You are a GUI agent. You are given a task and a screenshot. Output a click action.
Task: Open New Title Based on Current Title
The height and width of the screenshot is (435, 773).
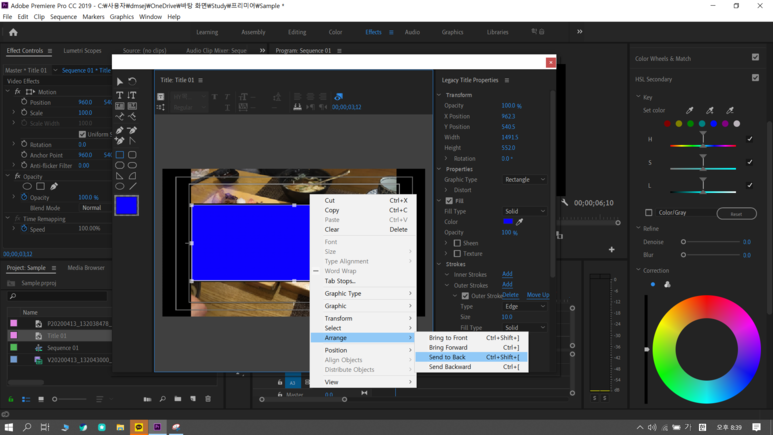(x=161, y=97)
